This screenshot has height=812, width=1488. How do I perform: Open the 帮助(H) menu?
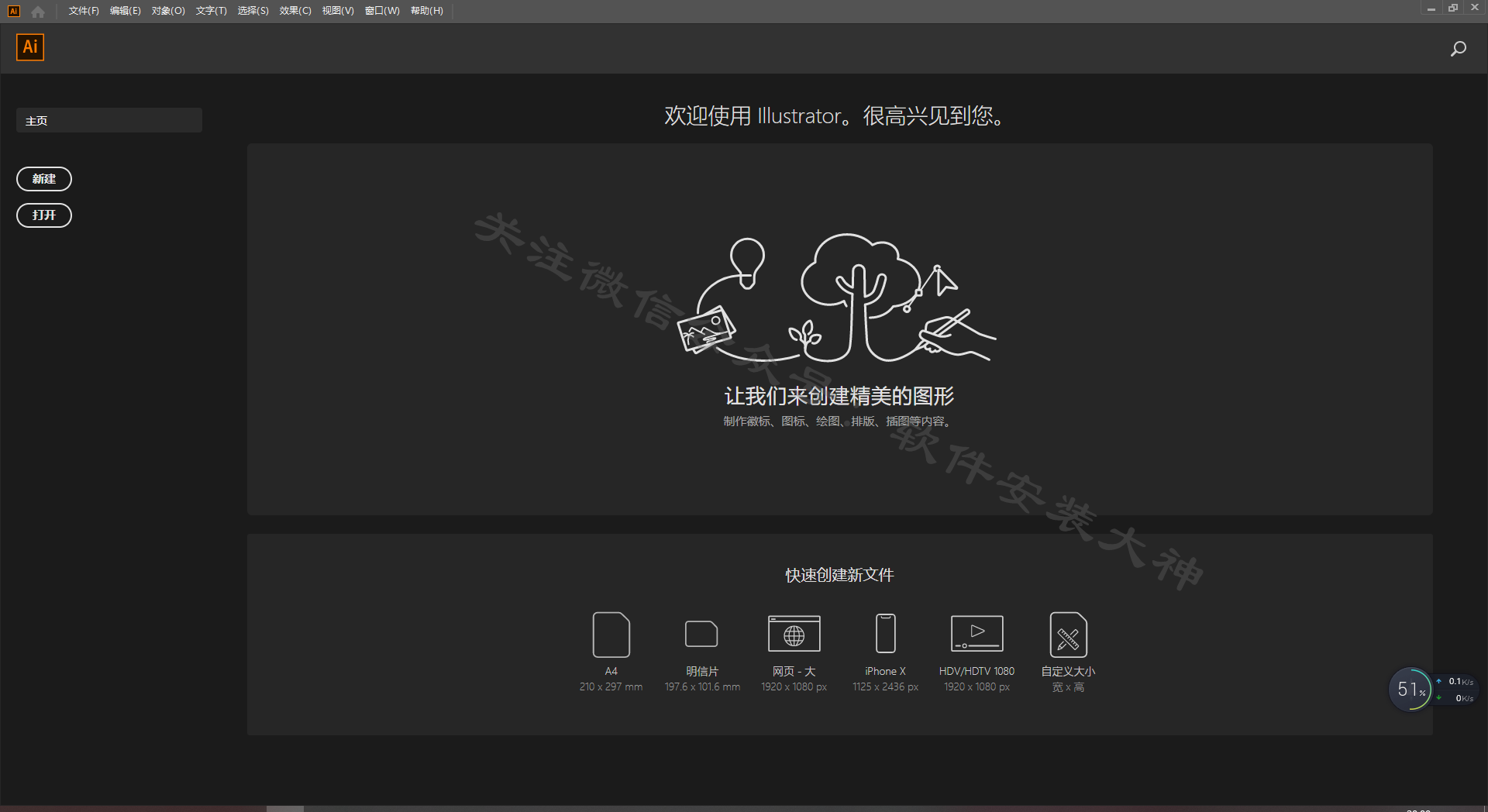click(x=426, y=11)
